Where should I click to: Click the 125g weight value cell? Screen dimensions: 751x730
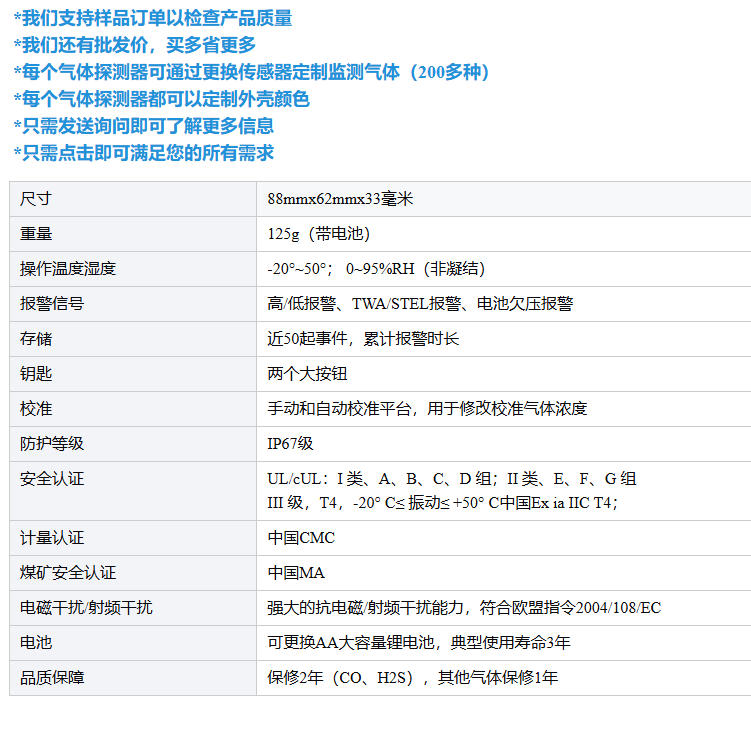coord(319,233)
